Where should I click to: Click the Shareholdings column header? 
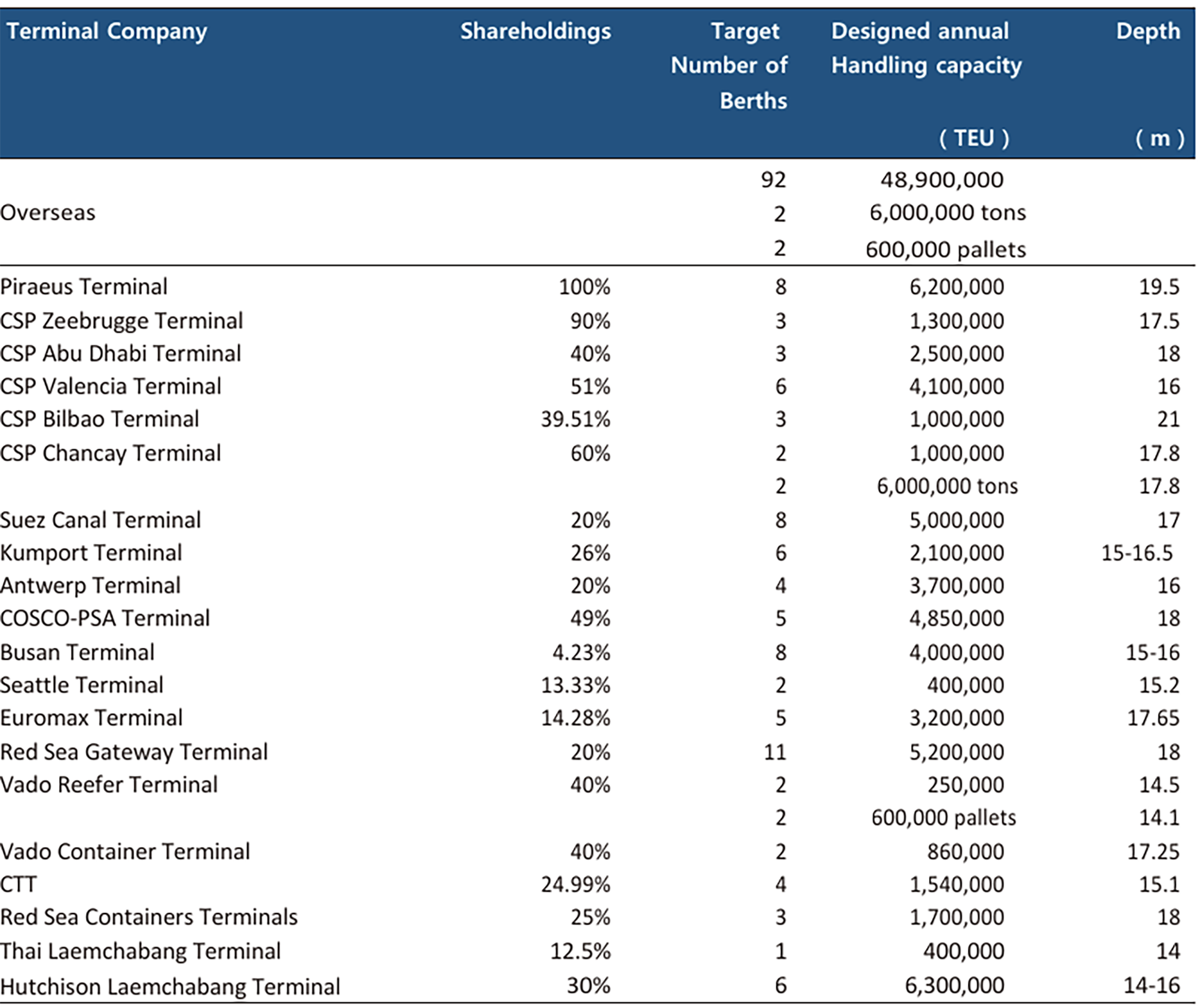click(x=535, y=31)
